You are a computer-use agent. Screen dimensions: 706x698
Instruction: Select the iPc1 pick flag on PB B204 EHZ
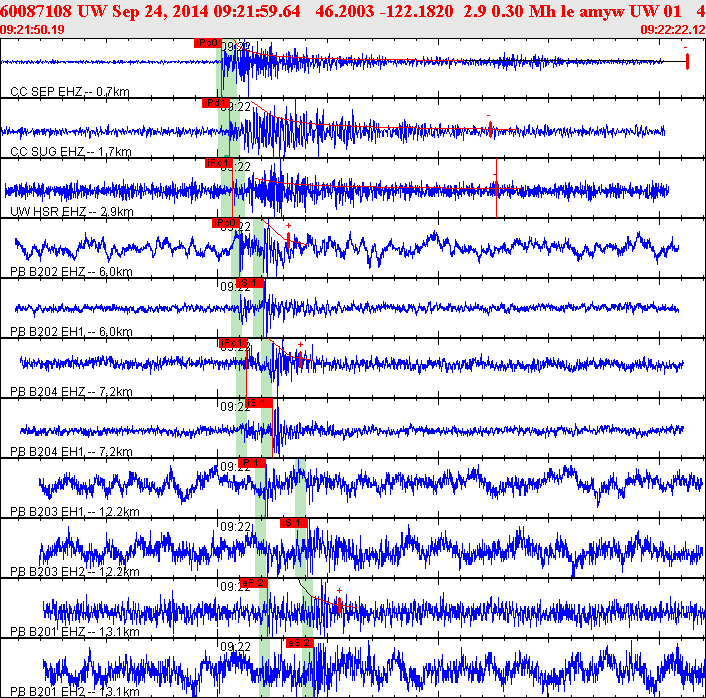[x=233, y=343]
